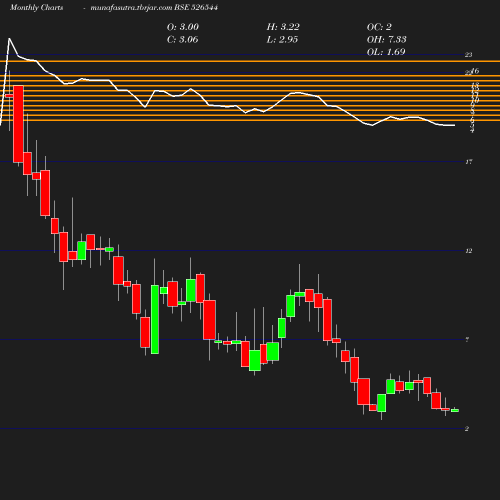Click the last small green candle at right
Image resolution: width=500 pixels, height=500 pixels.
click(455, 411)
